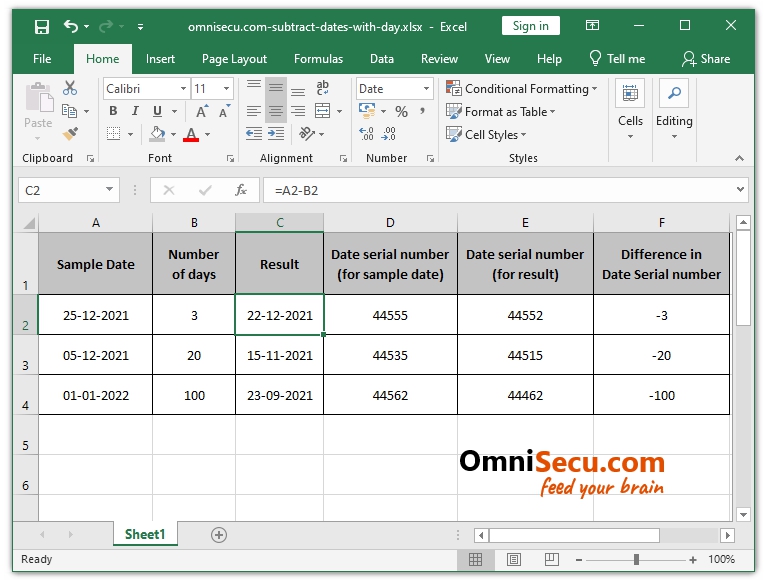Click the Undo arrow icon
Screen dimensions: 764x582
tap(71, 26)
